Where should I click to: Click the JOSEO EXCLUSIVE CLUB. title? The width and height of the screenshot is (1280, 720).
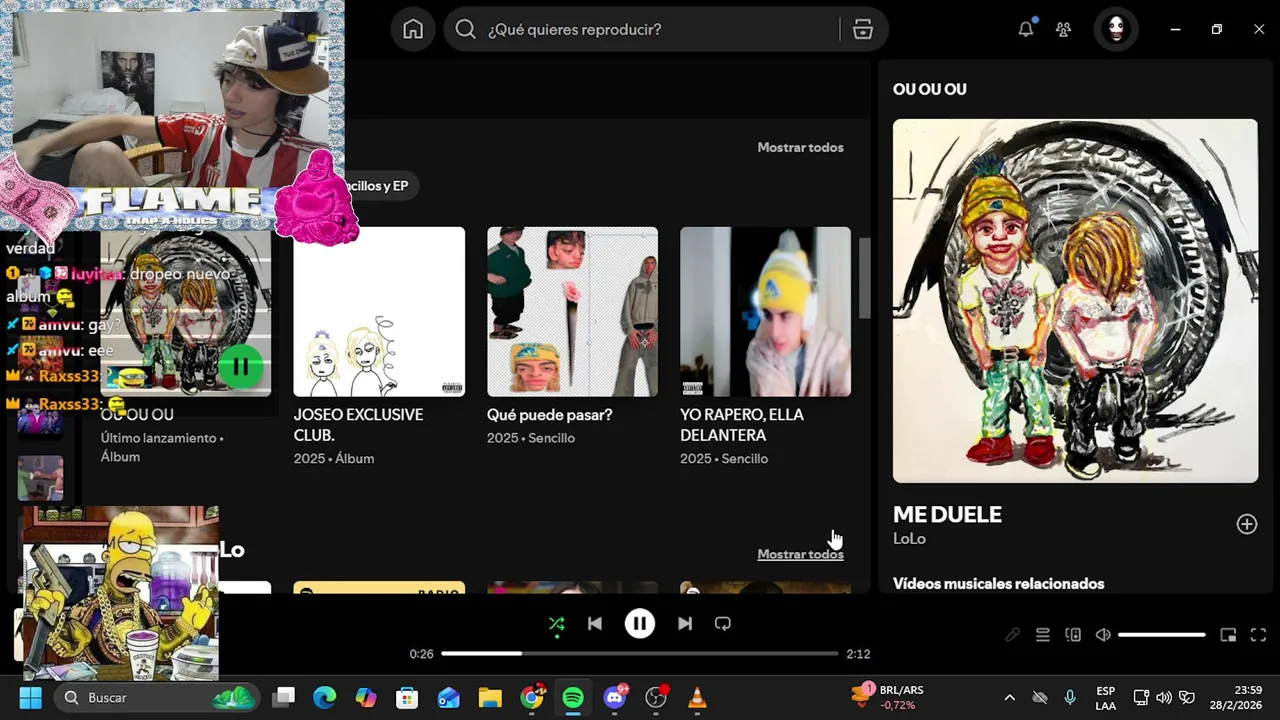(358, 425)
